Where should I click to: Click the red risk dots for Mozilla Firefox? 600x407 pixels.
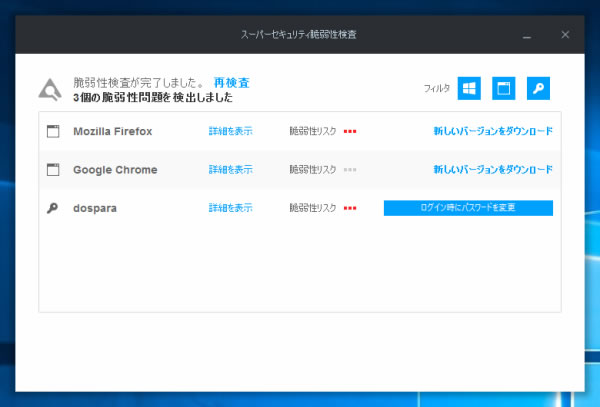(x=350, y=132)
